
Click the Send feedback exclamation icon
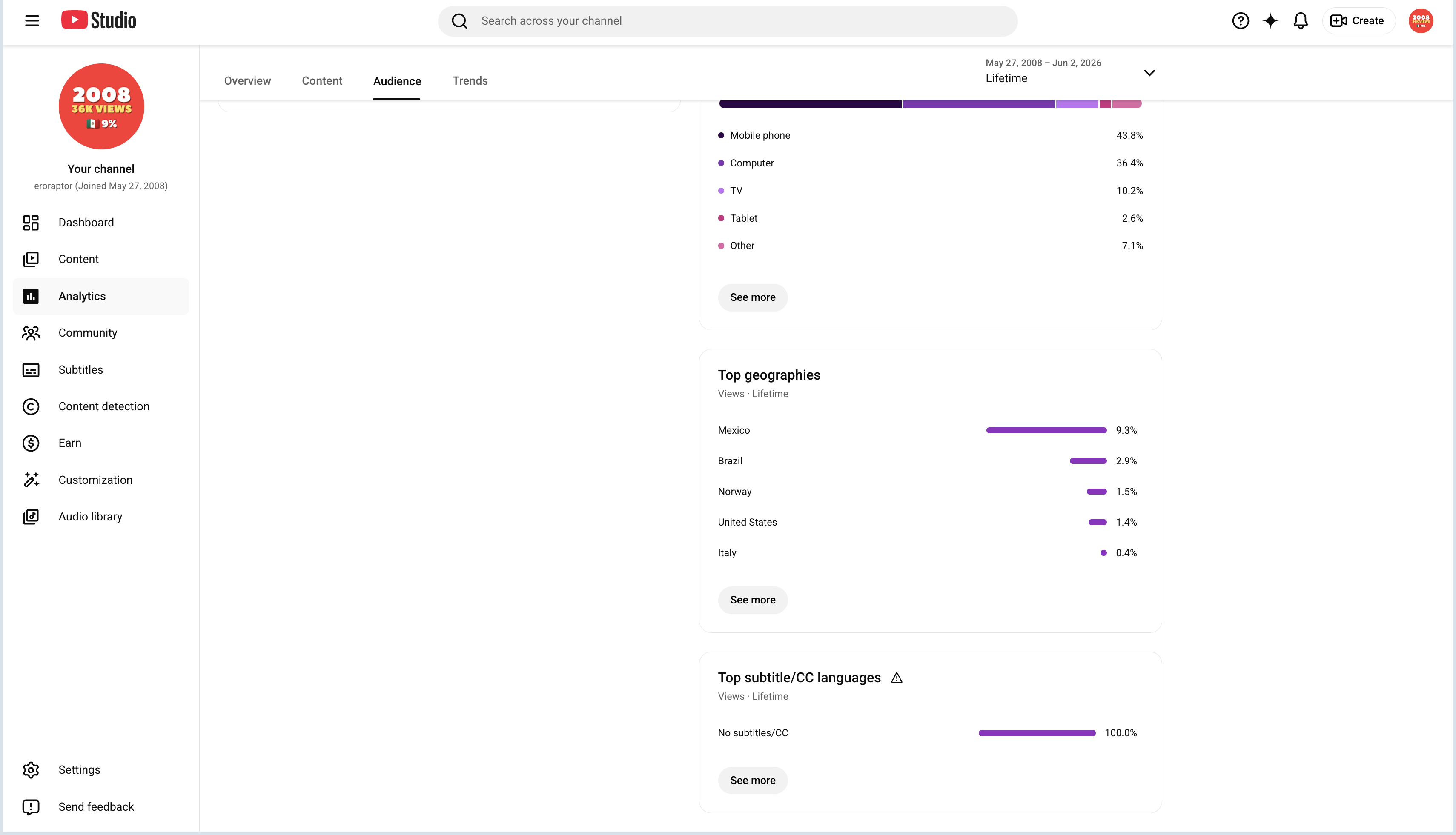[31, 807]
